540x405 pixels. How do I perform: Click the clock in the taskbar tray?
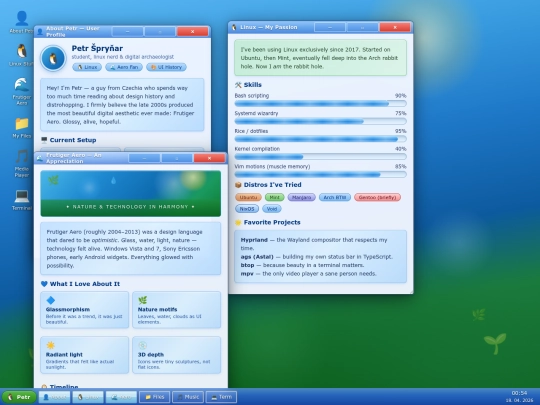pyautogui.click(x=519, y=396)
